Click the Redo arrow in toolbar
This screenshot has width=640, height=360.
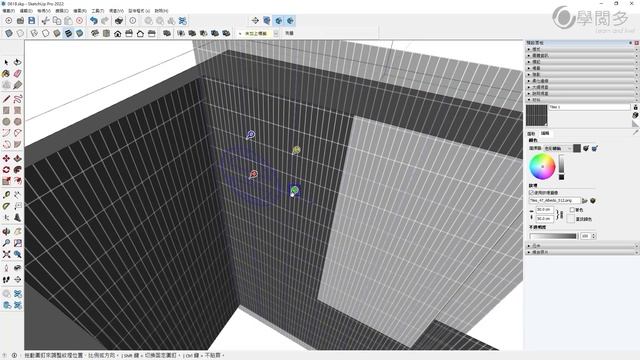pos(105,20)
